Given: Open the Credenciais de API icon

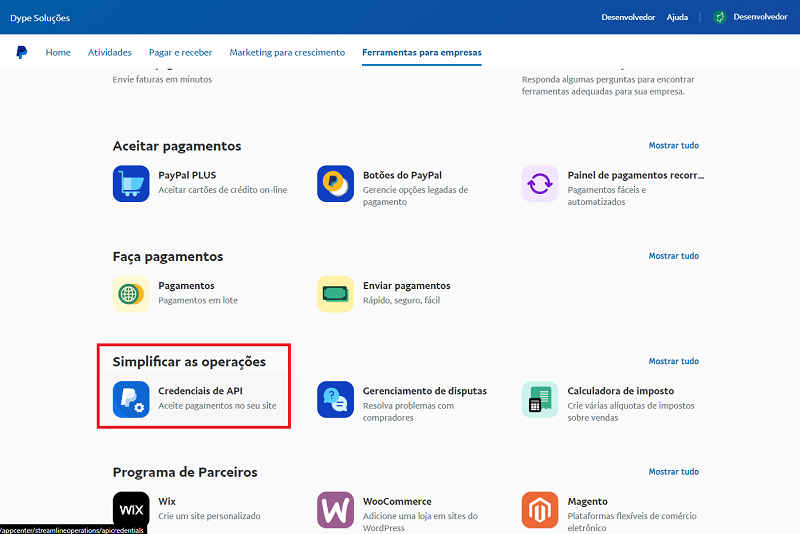Looking at the screenshot, I should [131, 399].
